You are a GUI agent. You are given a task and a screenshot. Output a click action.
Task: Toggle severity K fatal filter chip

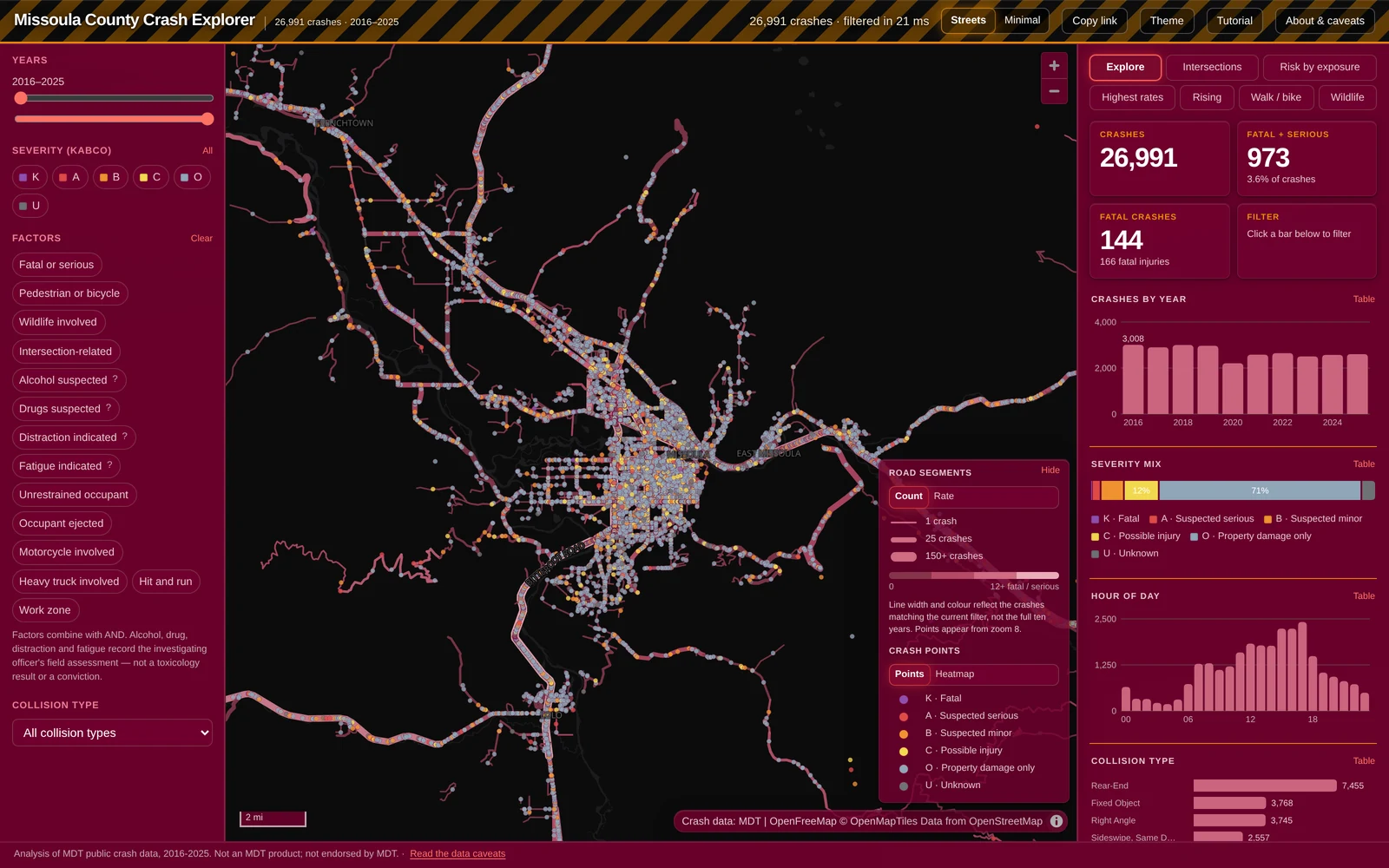click(30, 177)
